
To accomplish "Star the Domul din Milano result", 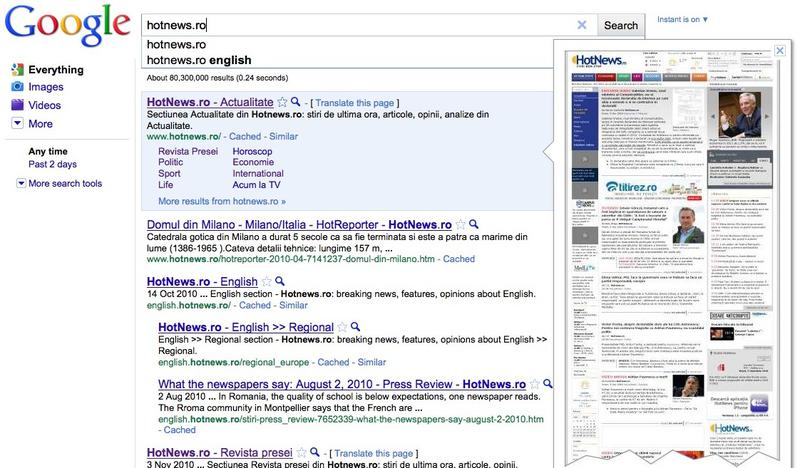I will point(461,224).
